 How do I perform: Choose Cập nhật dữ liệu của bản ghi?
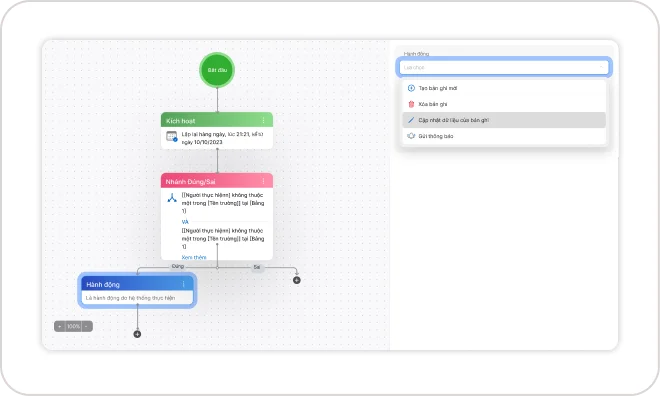click(504, 120)
